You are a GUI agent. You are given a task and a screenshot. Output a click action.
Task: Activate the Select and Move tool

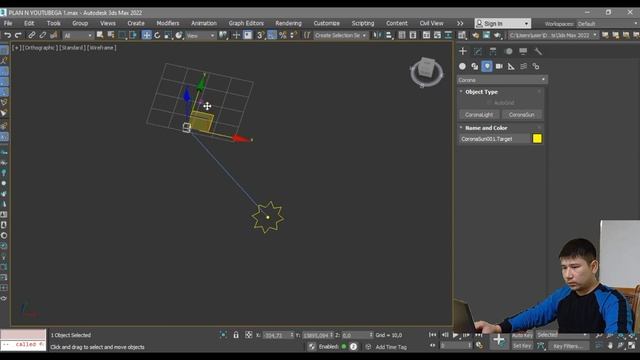pos(146,36)
